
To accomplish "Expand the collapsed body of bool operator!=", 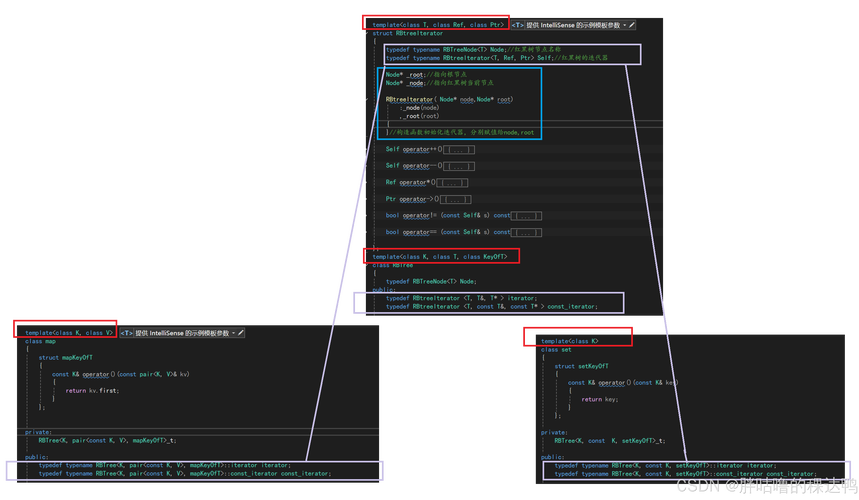I will tap(526, 216).
